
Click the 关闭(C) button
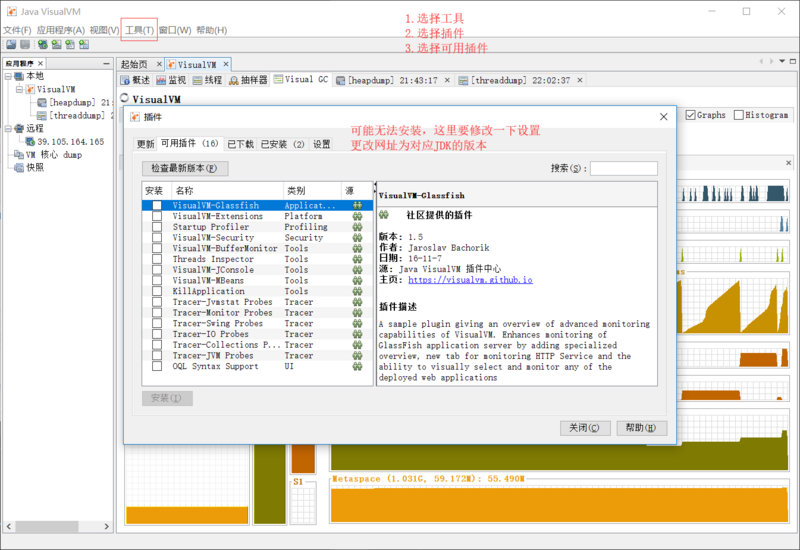(585, 428)
